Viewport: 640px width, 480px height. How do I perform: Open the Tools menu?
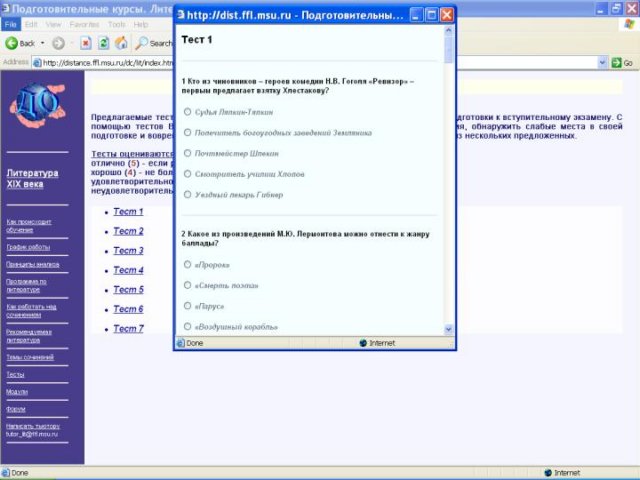coord(116,24)
